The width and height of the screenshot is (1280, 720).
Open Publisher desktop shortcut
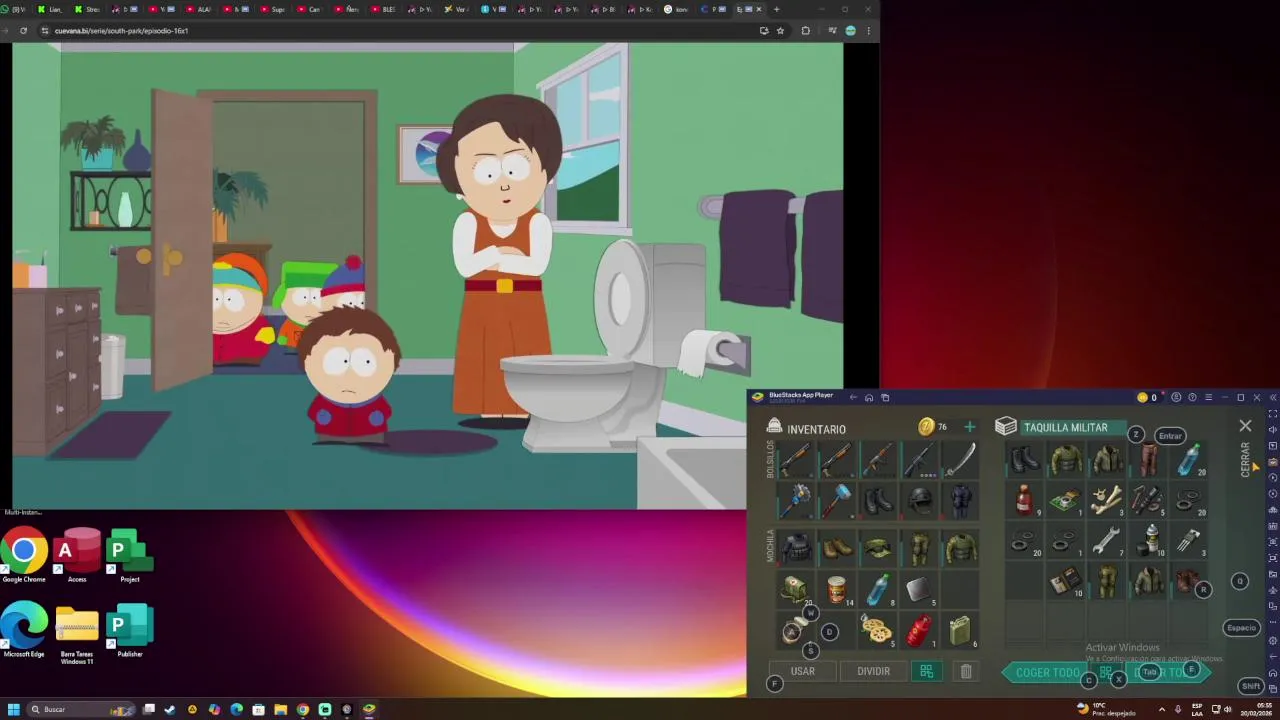click(x=129, y=631)
